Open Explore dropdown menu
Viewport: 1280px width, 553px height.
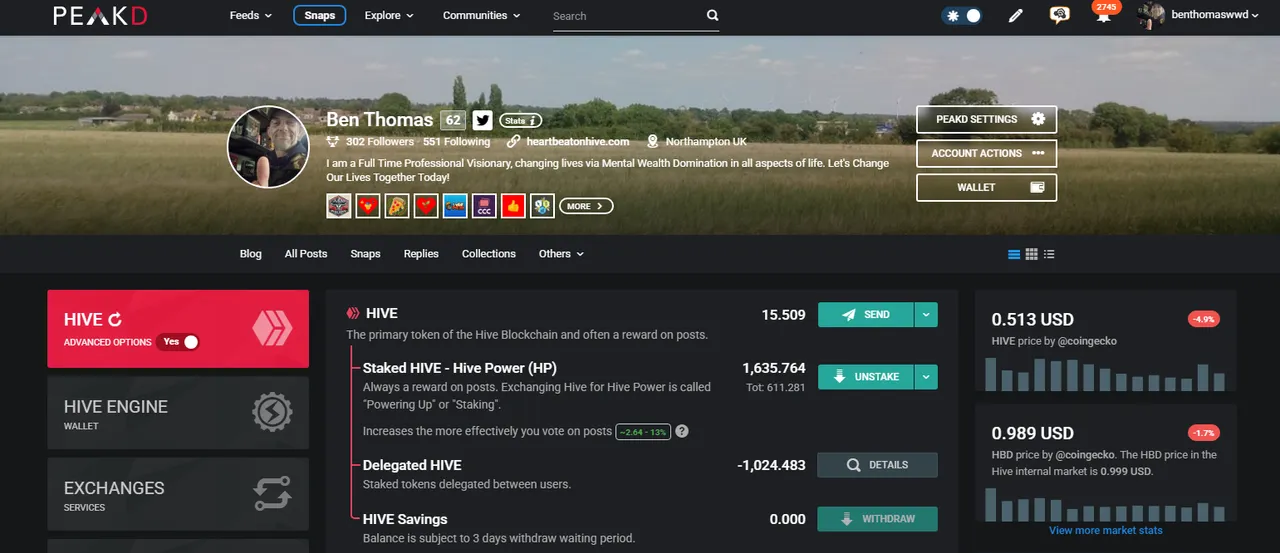(x=389, y=16)
